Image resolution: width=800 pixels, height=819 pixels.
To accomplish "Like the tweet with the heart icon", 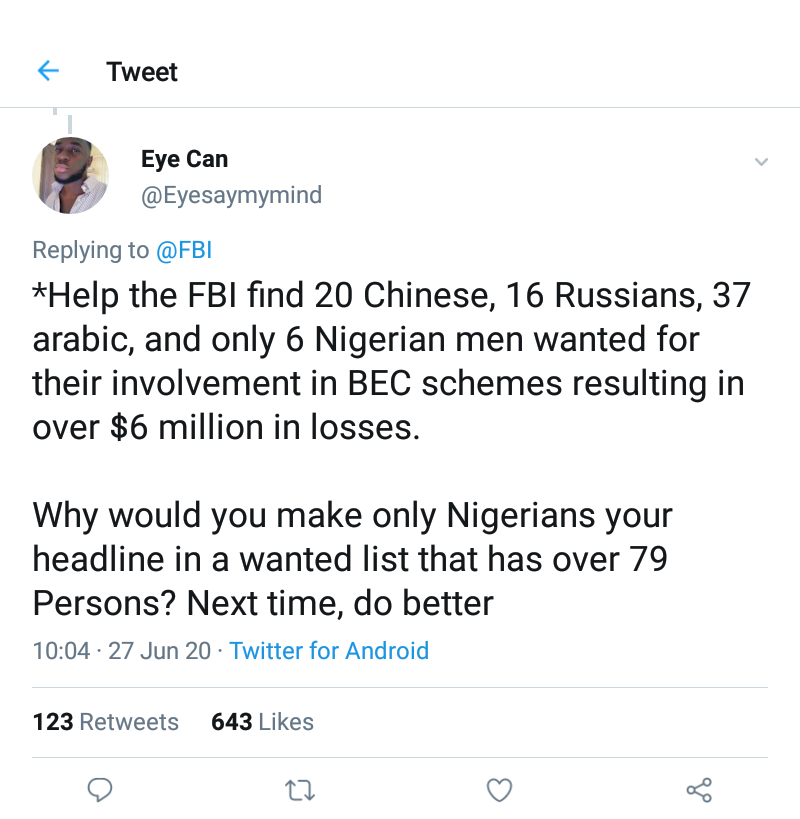I will pos(499,791).
